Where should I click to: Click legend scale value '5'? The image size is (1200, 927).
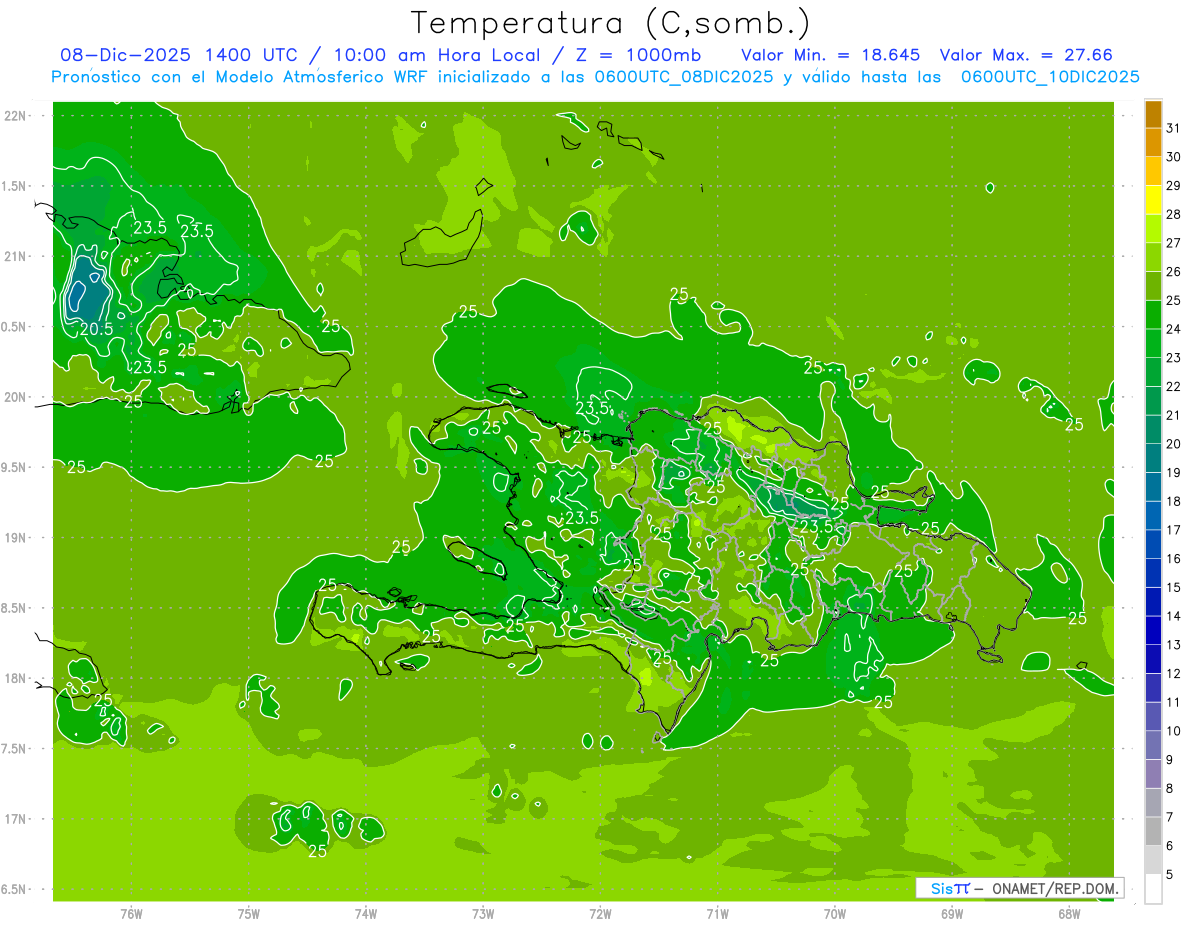[x=1170, y=875]
